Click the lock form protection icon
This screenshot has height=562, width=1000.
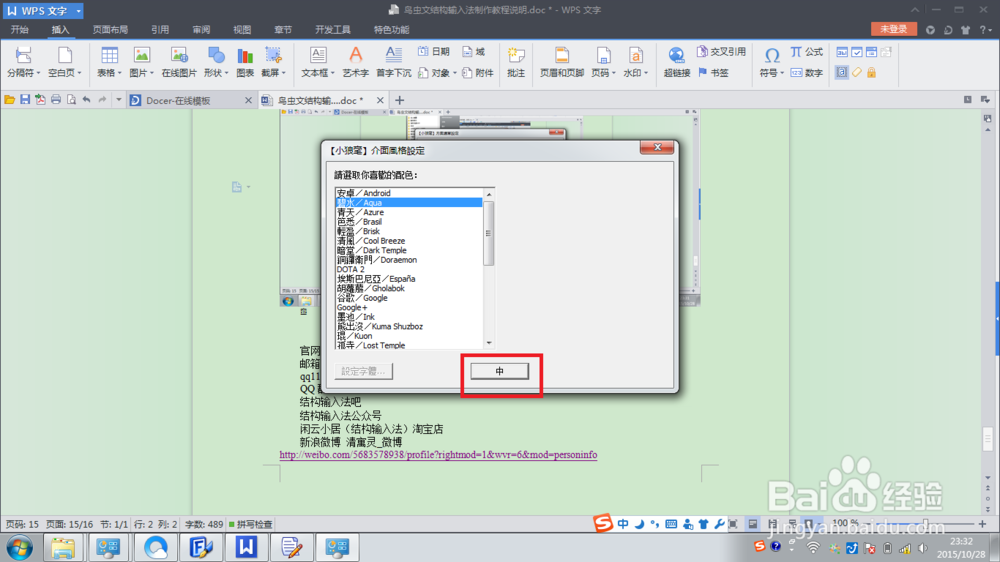click(x=871, y=73)
